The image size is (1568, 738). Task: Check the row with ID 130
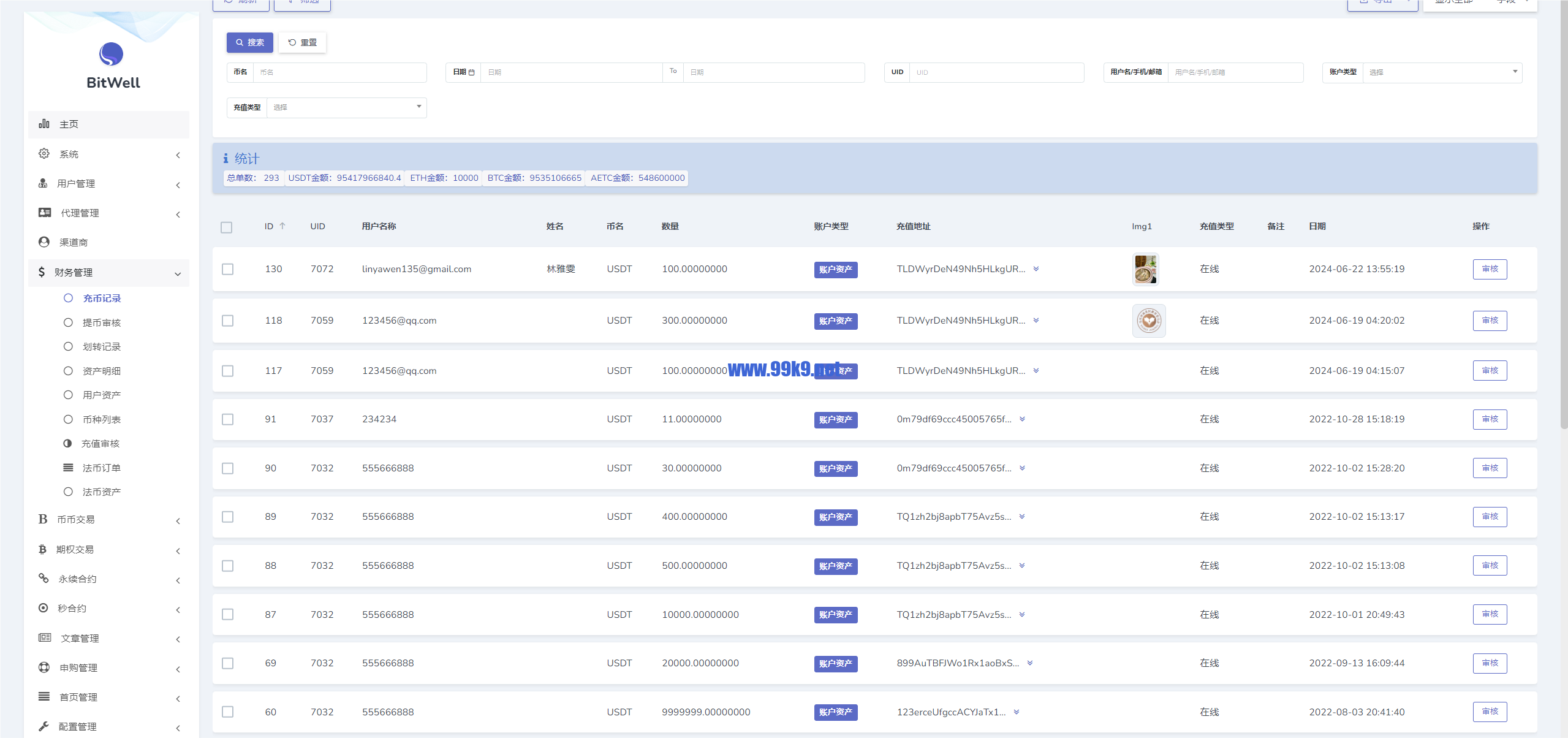click(x=228, y=269)
